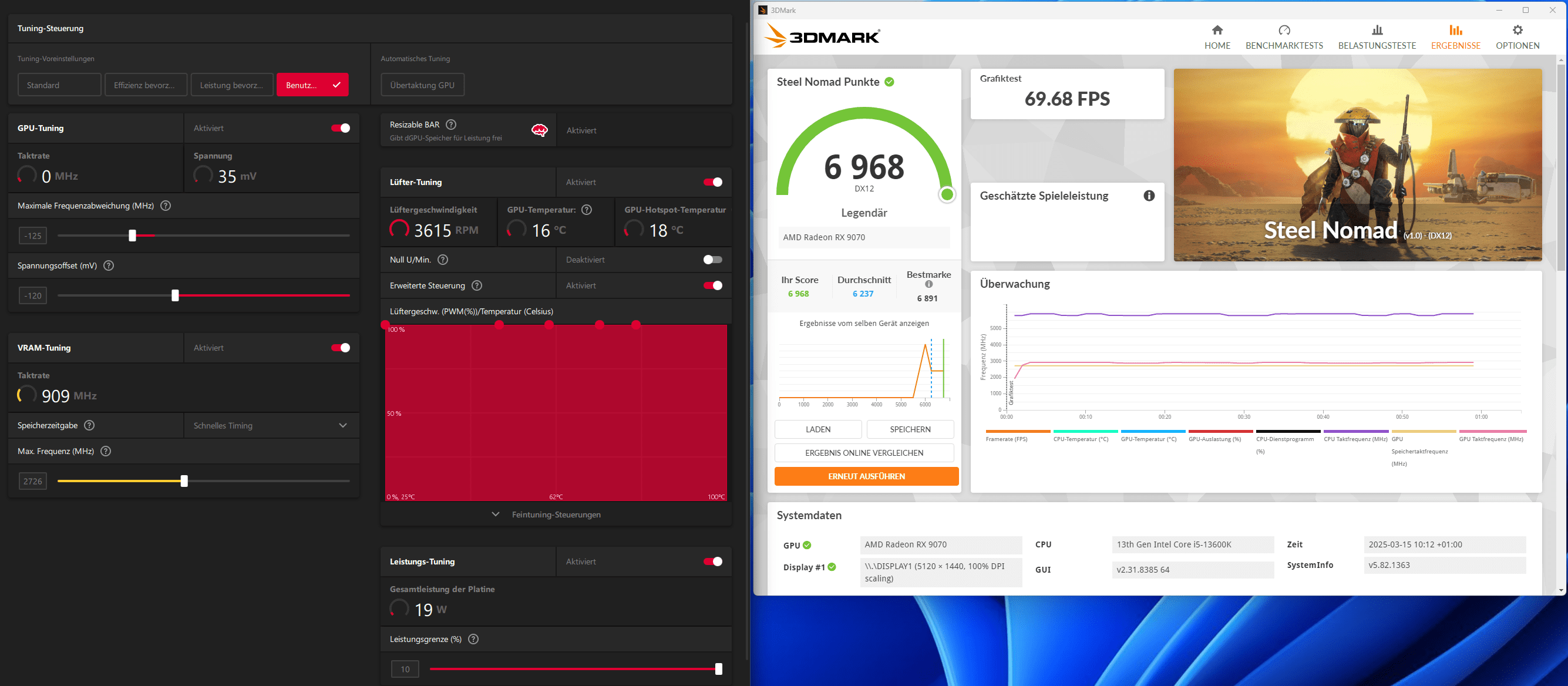Click the Erneut Ausführen button
Screen dimensions: 1568x686
click(x=866, y=476)
